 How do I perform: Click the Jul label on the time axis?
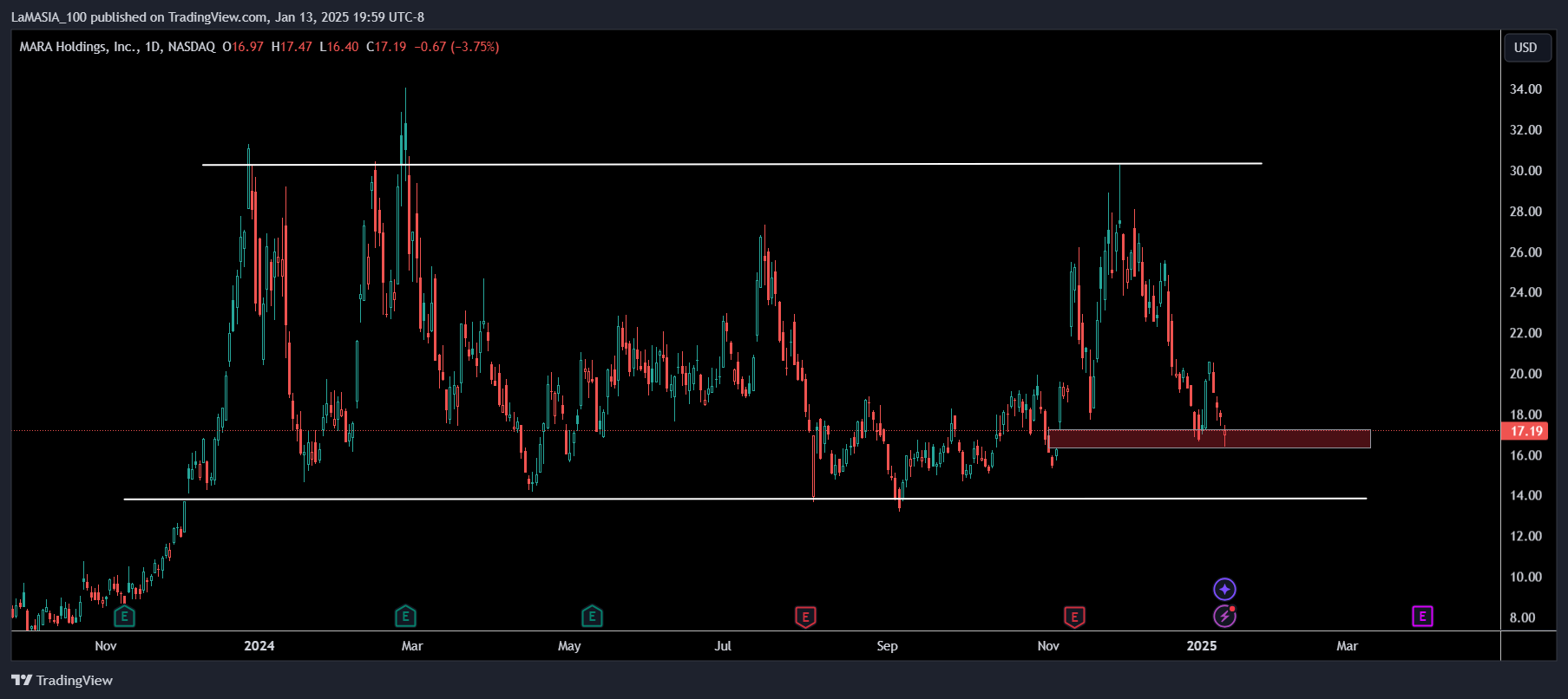723,645
